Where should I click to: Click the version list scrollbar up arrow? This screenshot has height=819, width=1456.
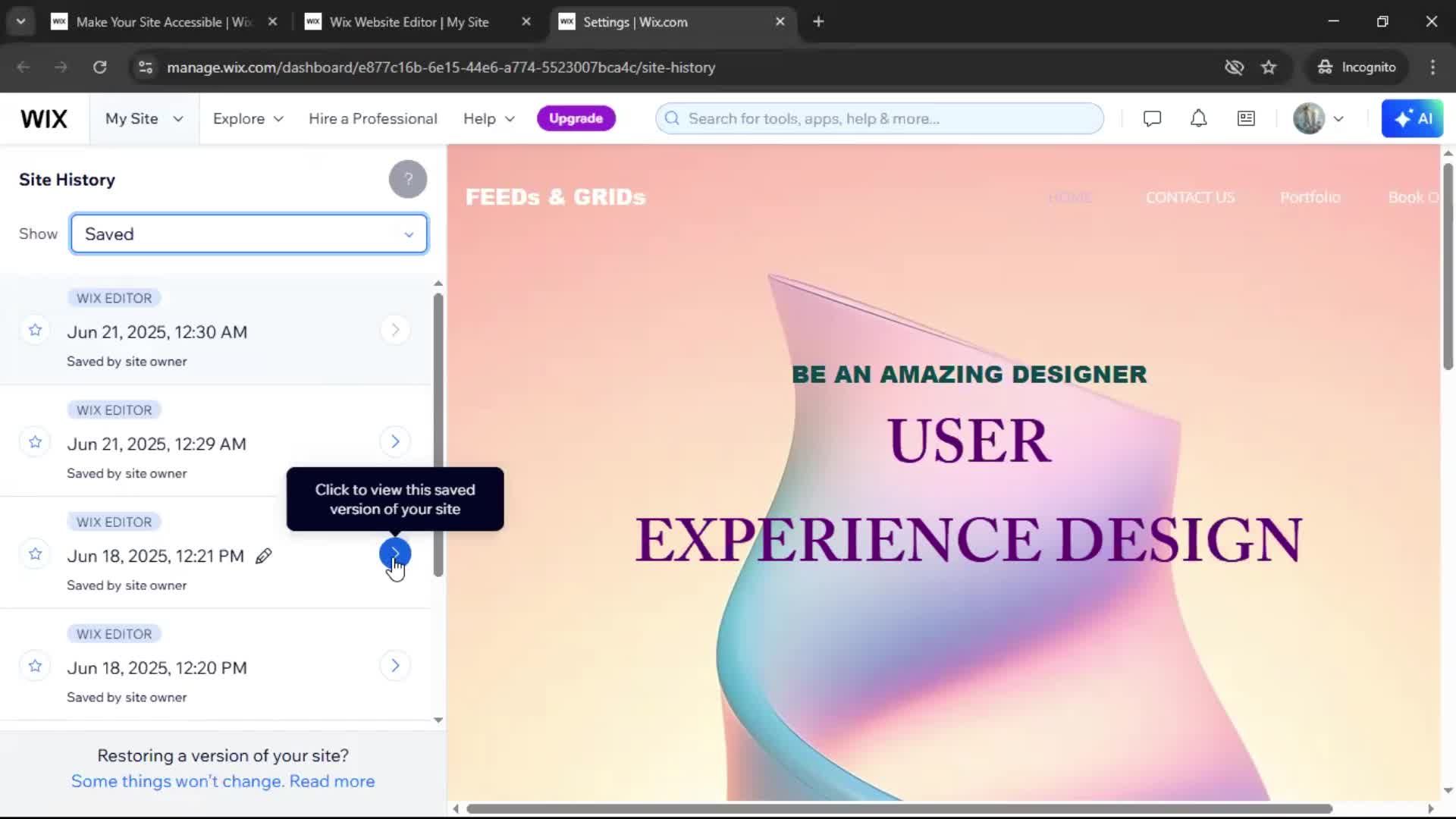(438, 283)
